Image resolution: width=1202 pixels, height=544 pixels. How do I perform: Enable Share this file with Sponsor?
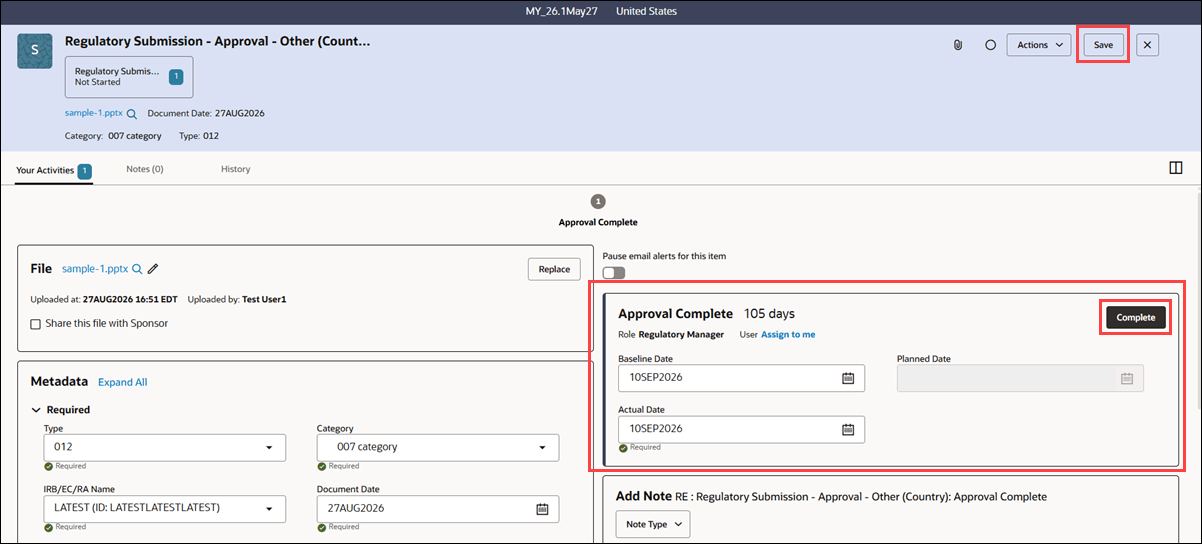click(36, 324)
